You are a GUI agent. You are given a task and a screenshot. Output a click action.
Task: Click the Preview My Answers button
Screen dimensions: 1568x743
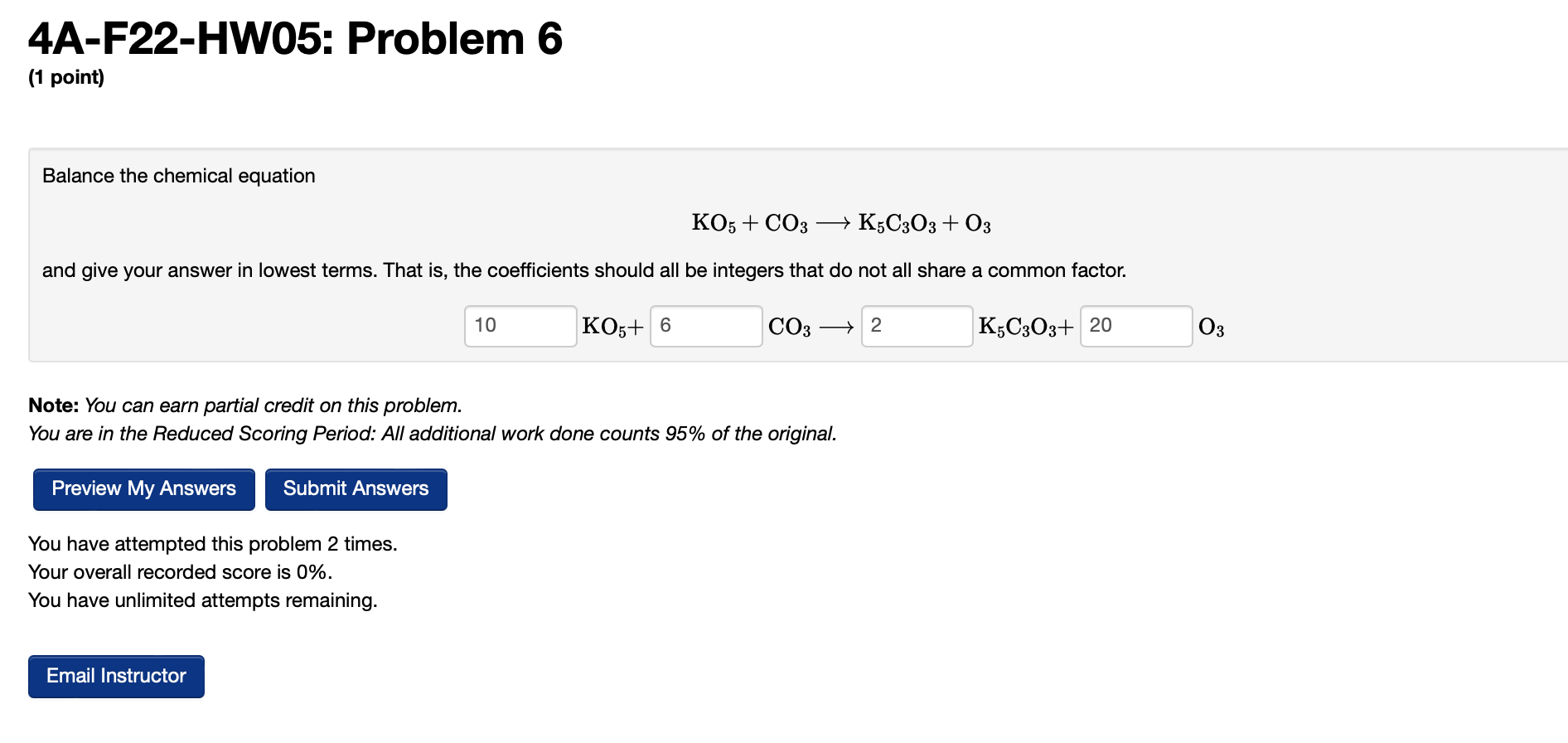[x=143, y=488]
